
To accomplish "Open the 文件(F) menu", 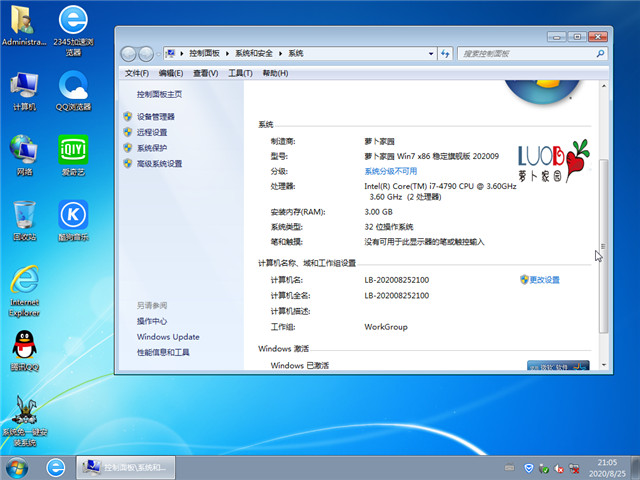I will coord(137,73).
